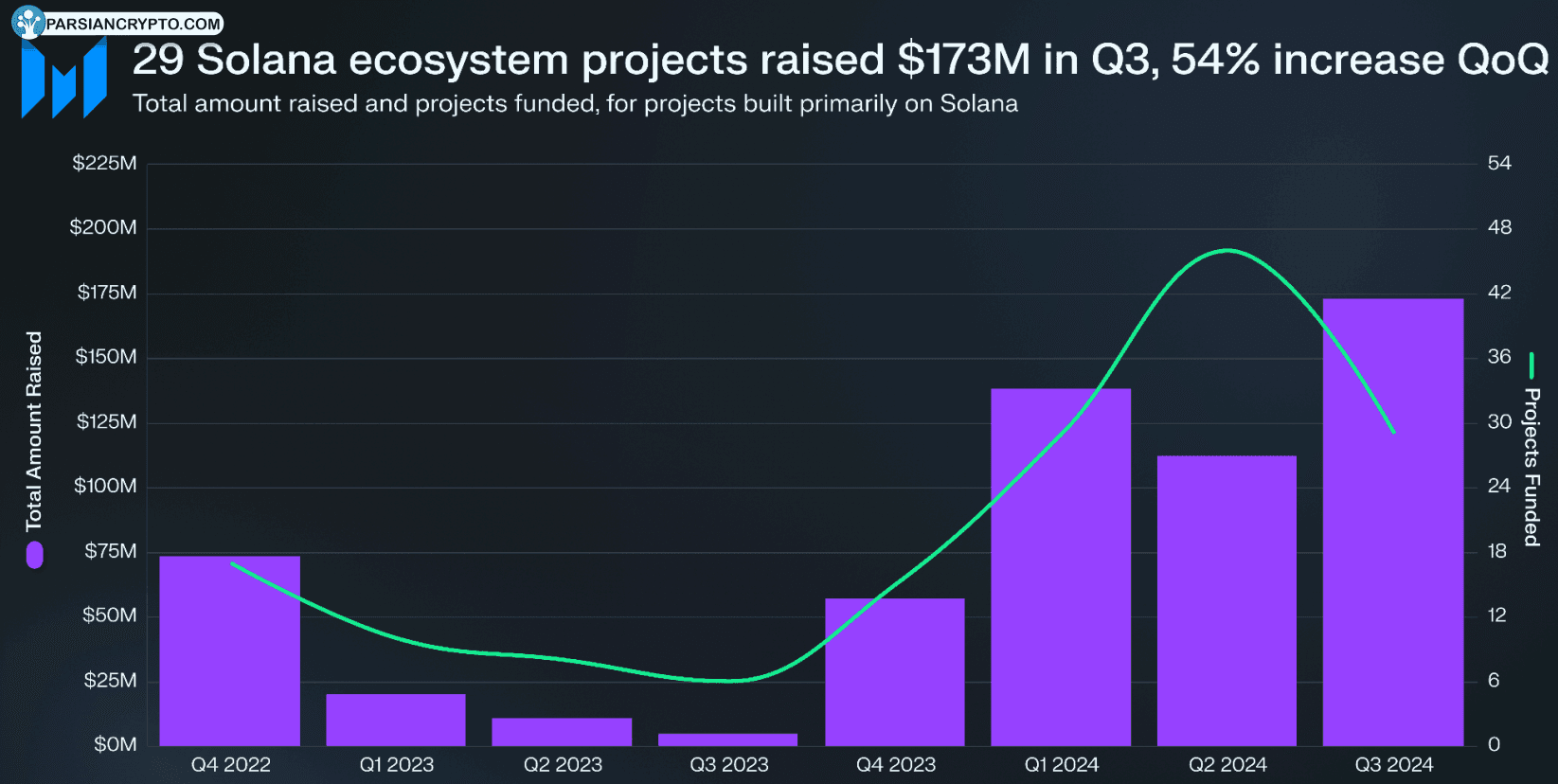Click the $175M axis label
This screenshot has width=1558, height=784.
[107, 293]
